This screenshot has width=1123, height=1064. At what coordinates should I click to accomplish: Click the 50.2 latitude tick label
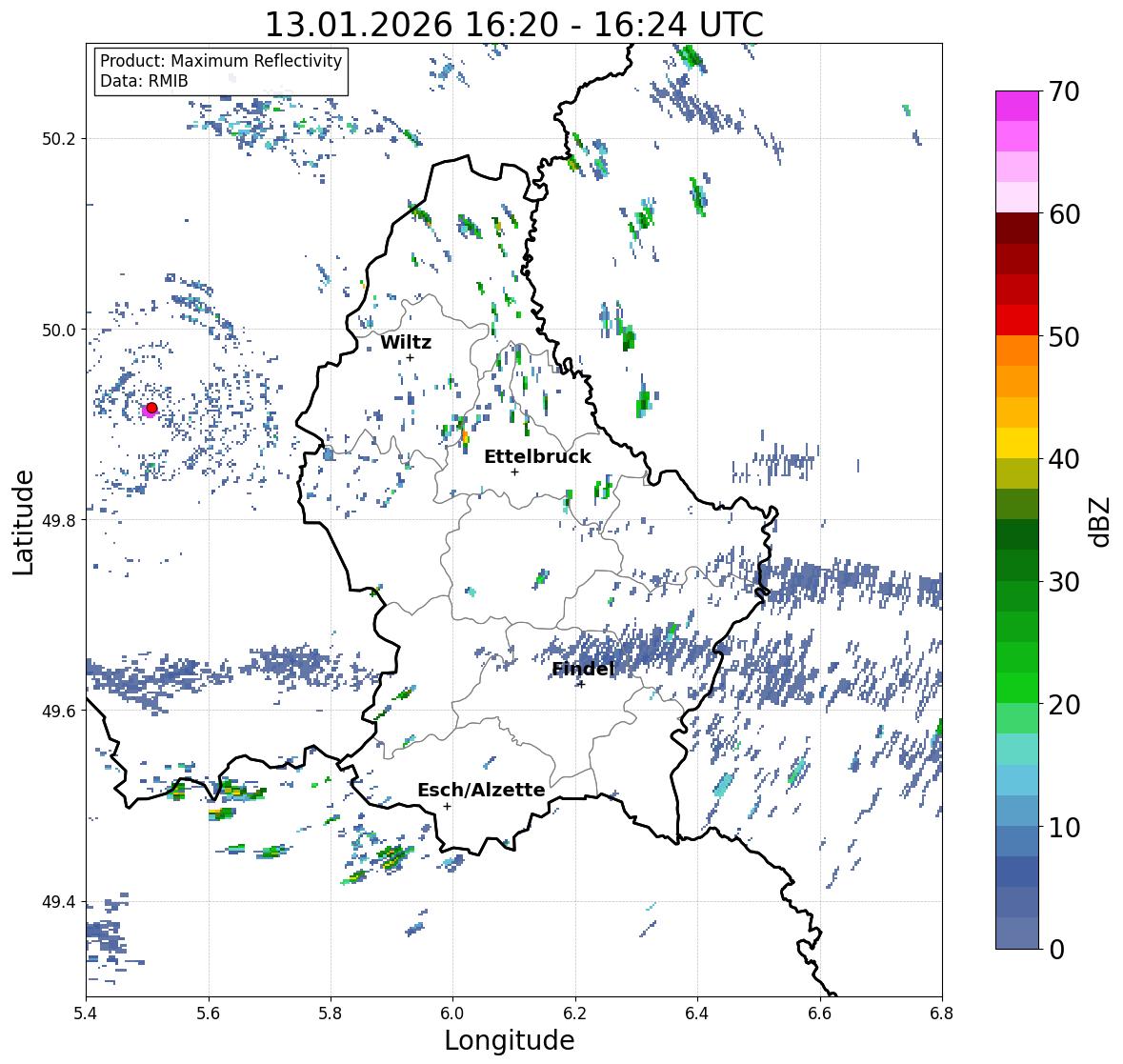pyautogui.click(x=59, y=139)
